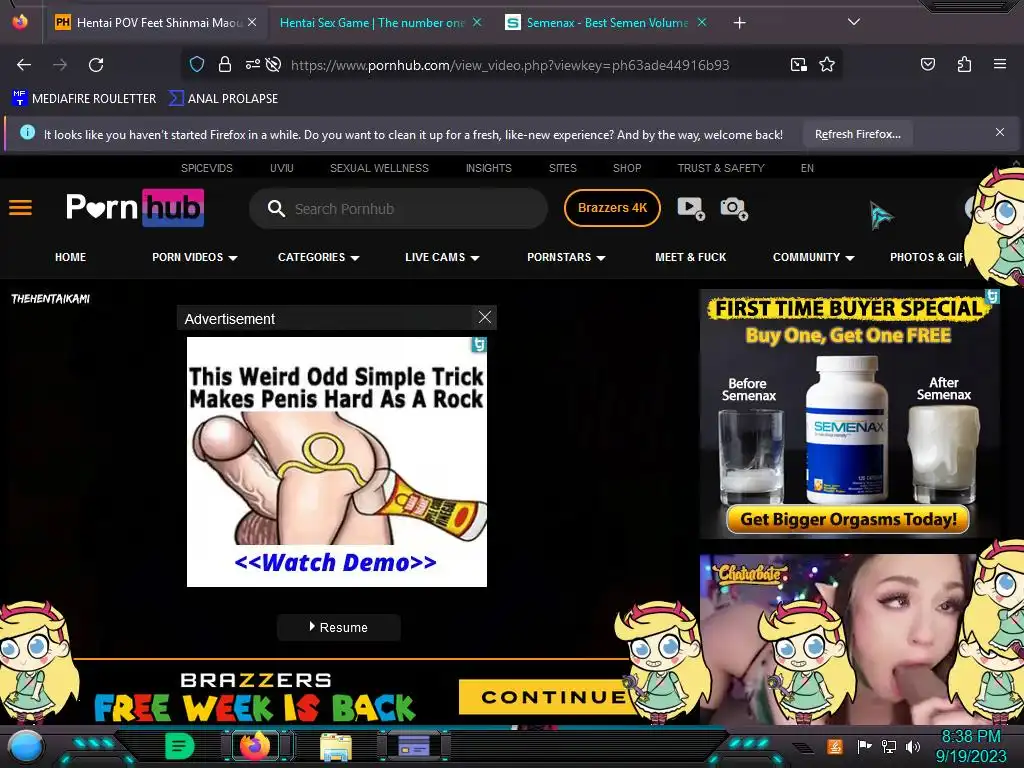Click the upload photo camera icon
The height and width of the screenshot is (768, 1024).
(x=734, y=208)
